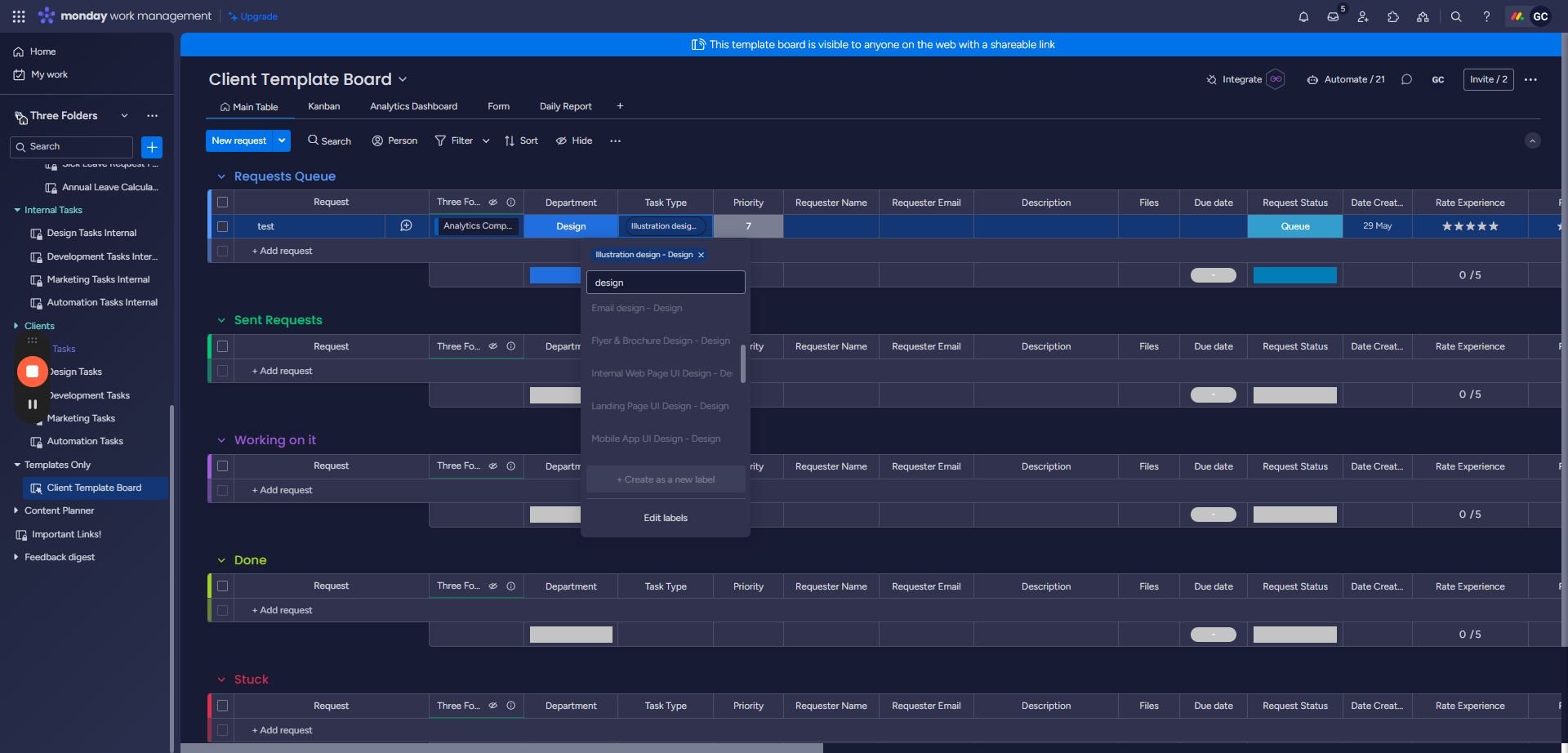Click the five-star rating on test row
Viewport: 1568px width, 753px height.
pos(1469,226)
